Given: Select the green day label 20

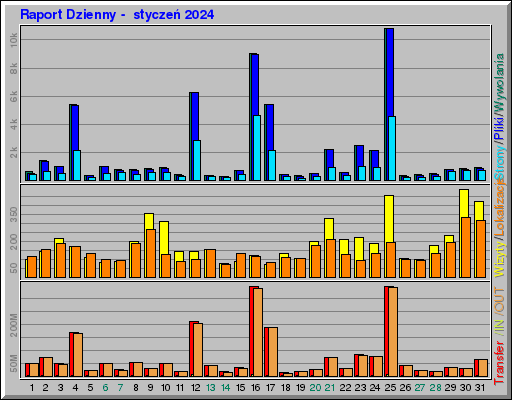Looking at the screenshot, I should [x=315, y=388].
